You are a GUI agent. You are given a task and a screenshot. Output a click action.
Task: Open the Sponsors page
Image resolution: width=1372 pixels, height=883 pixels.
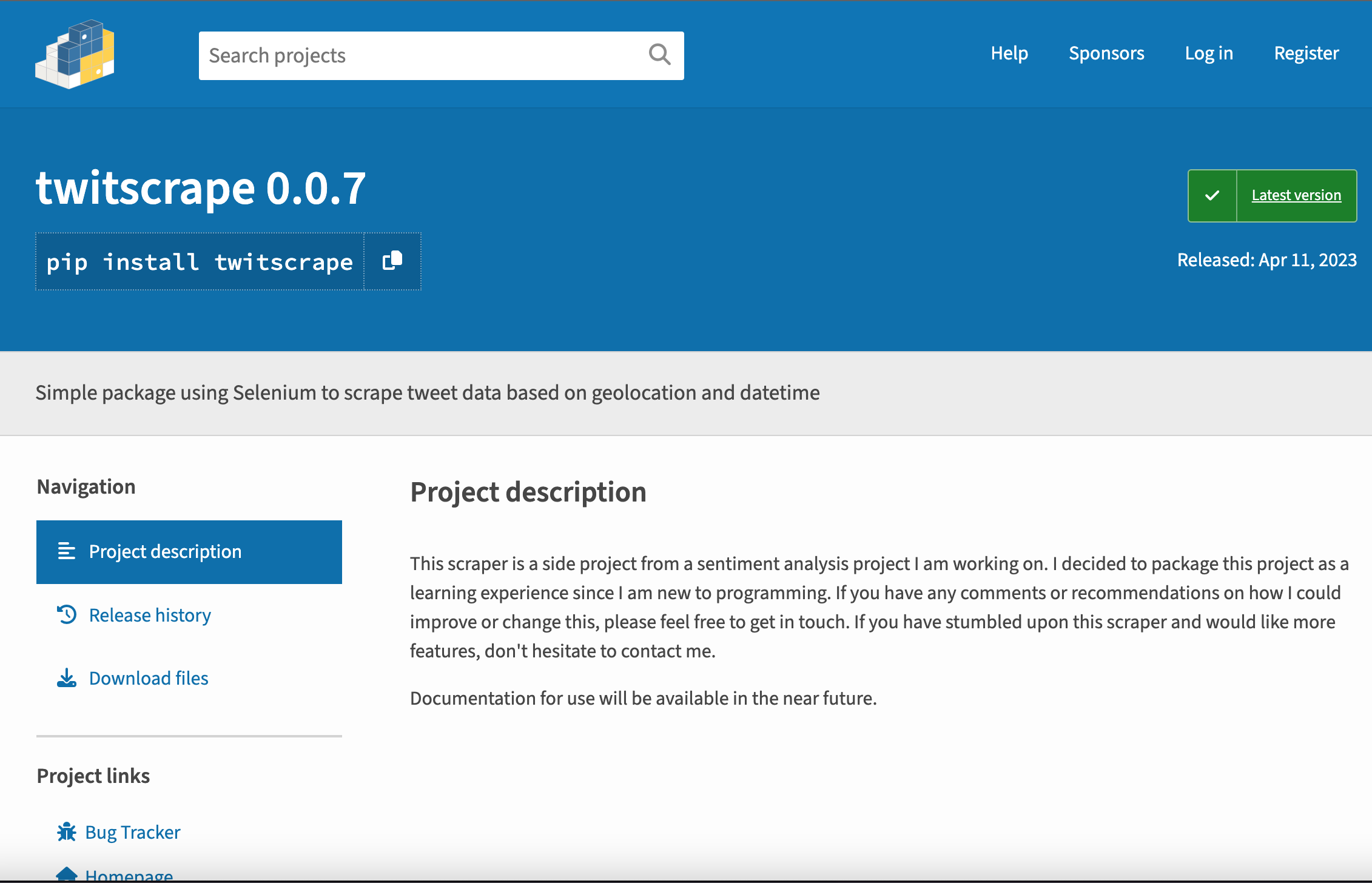tap(1106, 53)
